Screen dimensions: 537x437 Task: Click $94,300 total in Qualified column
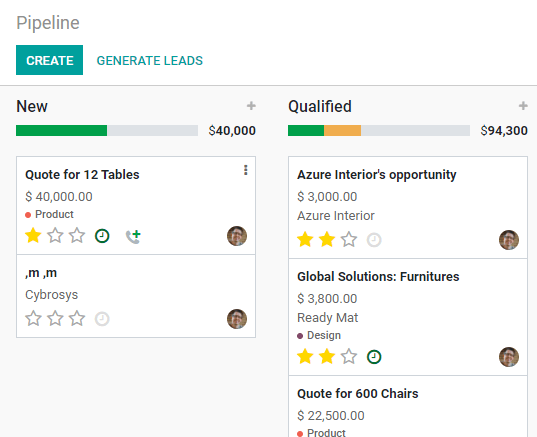click(504, 130)
